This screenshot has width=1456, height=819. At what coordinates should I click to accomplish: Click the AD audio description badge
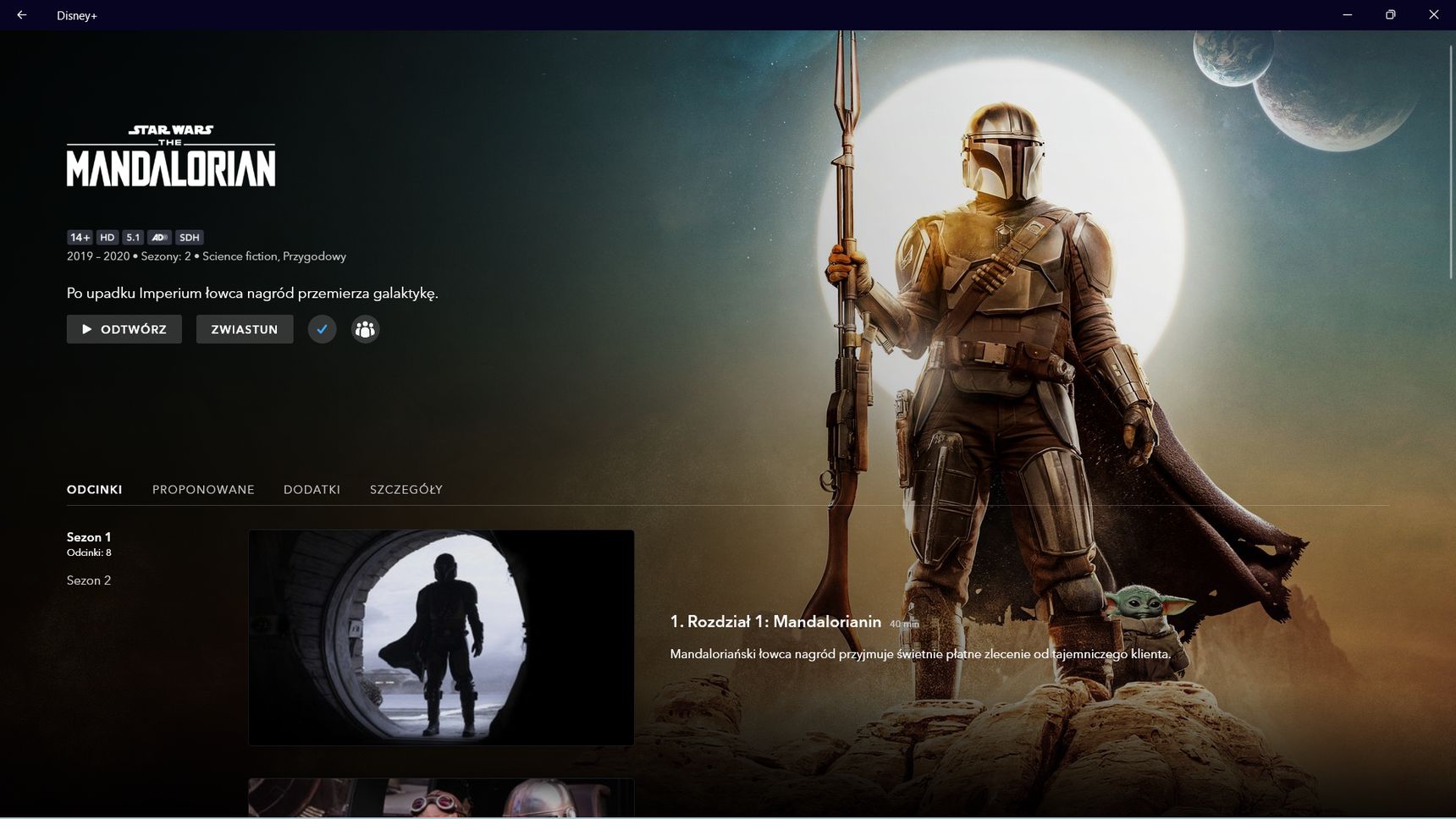[x=159, y=237]
